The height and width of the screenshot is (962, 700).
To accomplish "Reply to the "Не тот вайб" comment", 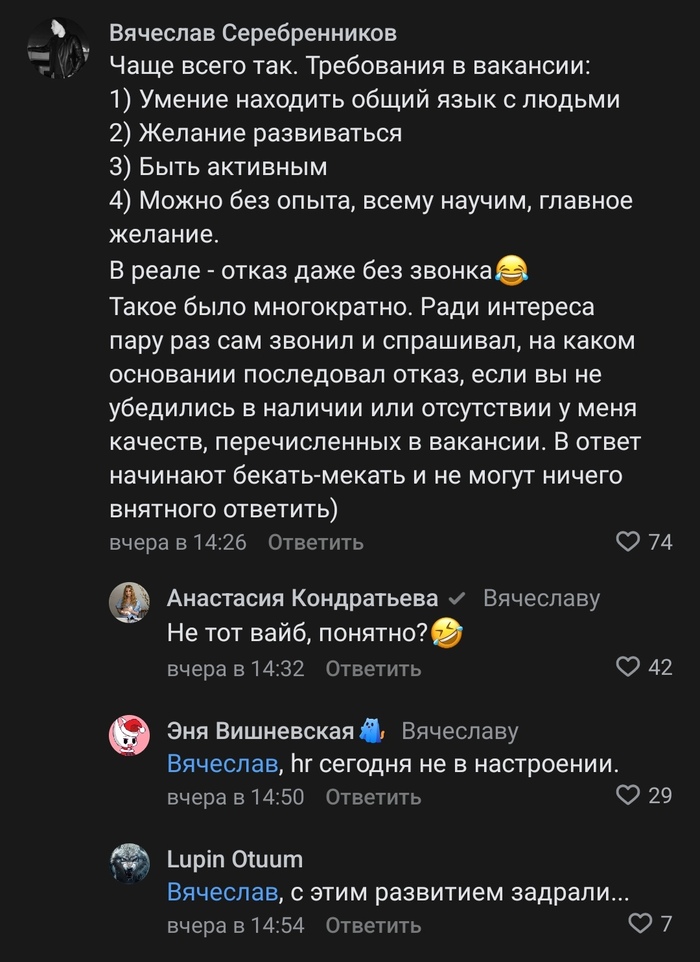I will 373,668.
